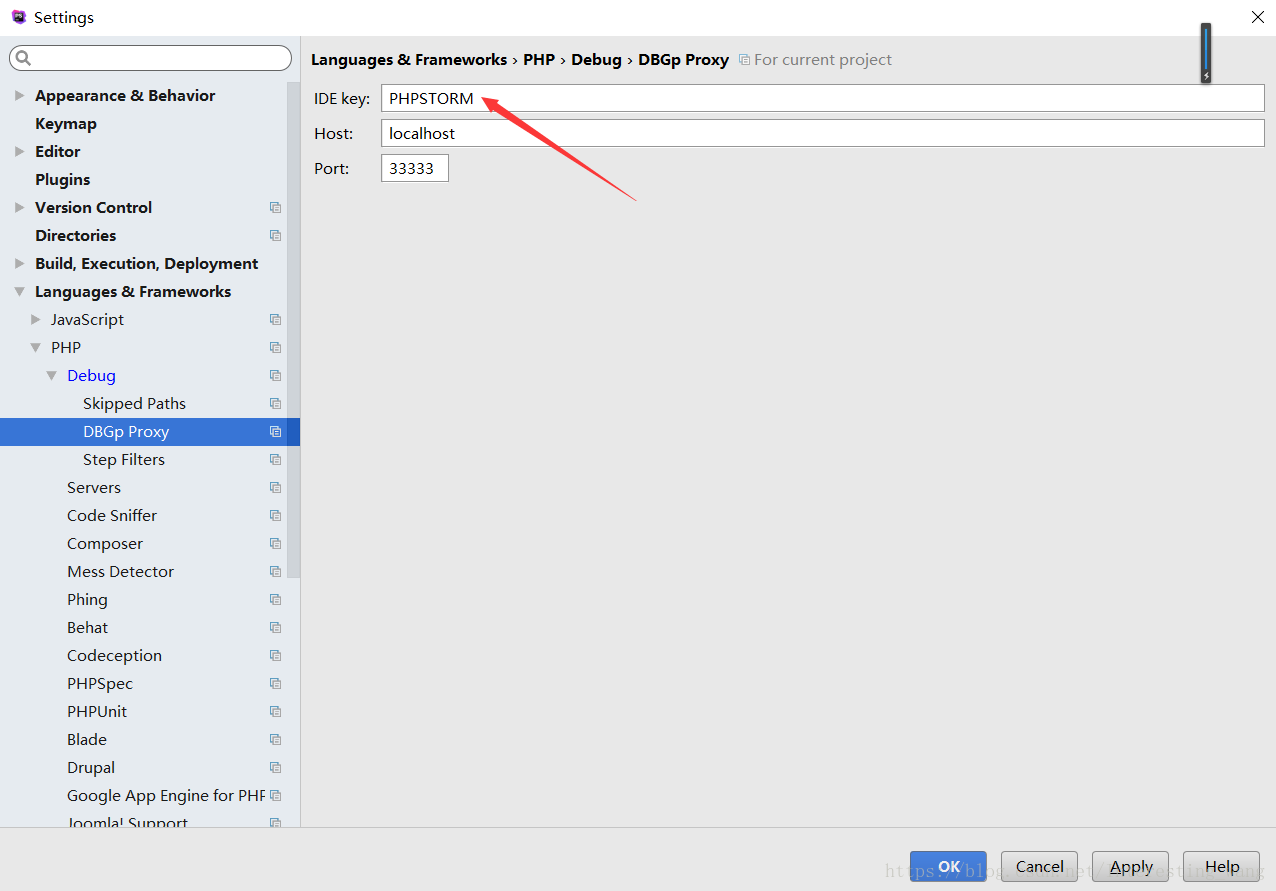This screenshot has height=891, width=1276.
Task: Collapse the PHP node
Action: [x=36, y=348]
